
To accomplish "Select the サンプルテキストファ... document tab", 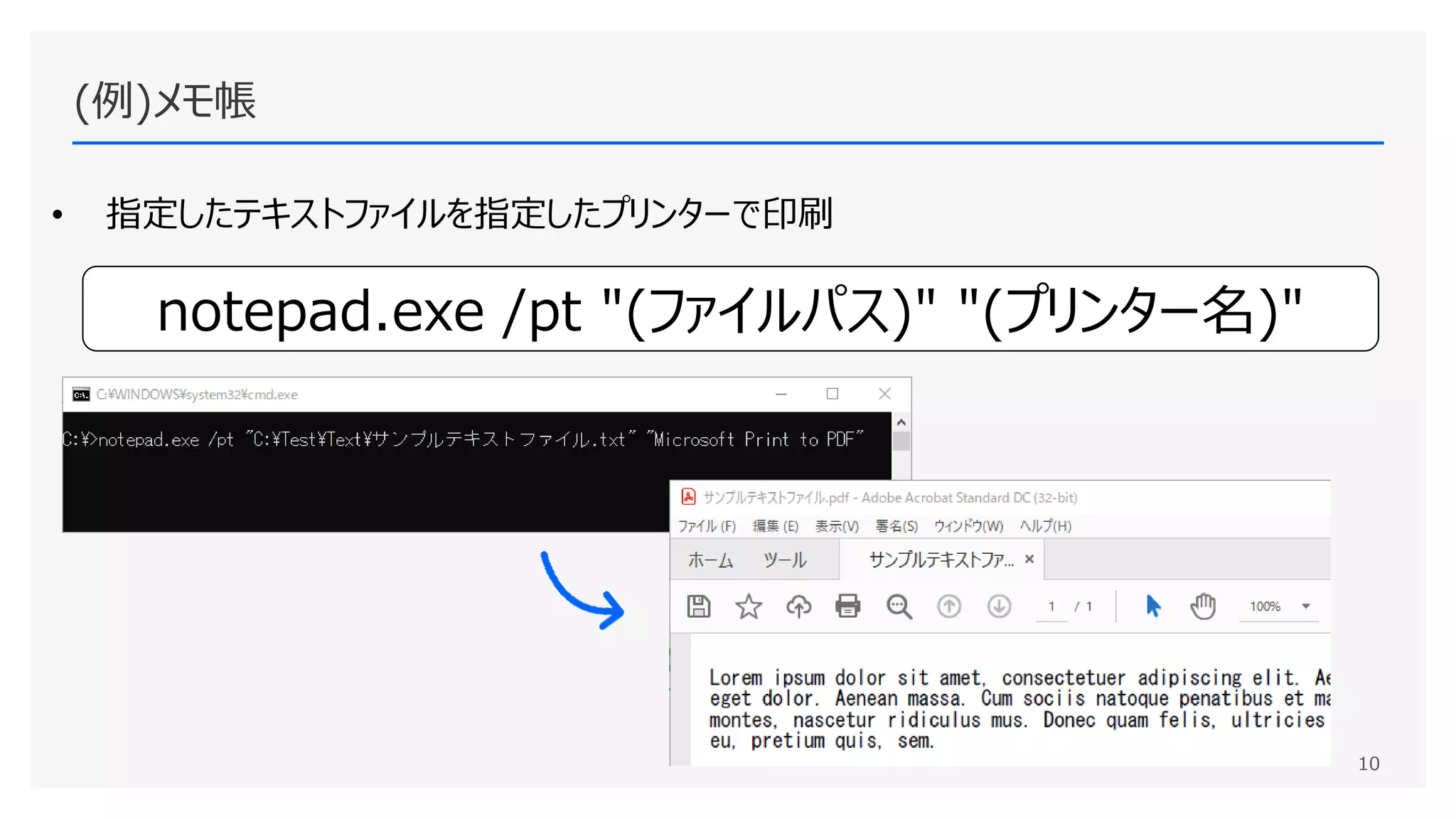I will (x=941, y=560).
